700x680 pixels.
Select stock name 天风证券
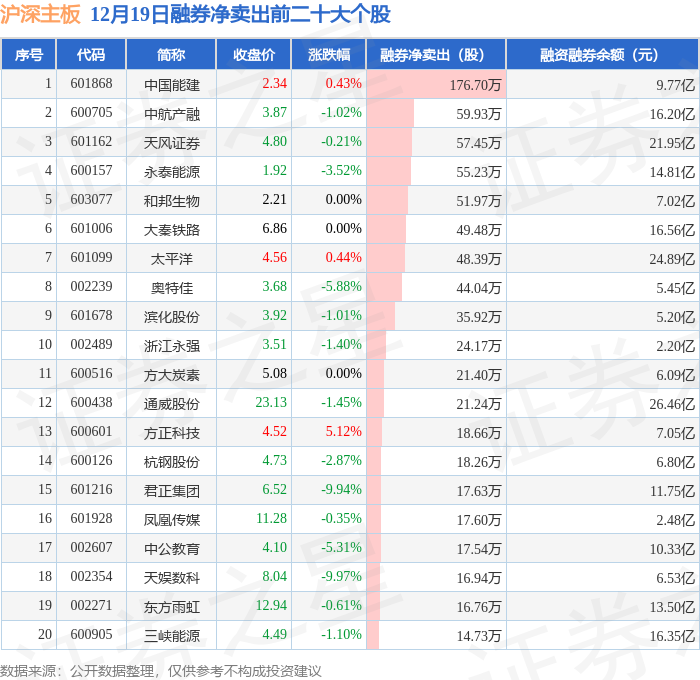pos(172,143)
